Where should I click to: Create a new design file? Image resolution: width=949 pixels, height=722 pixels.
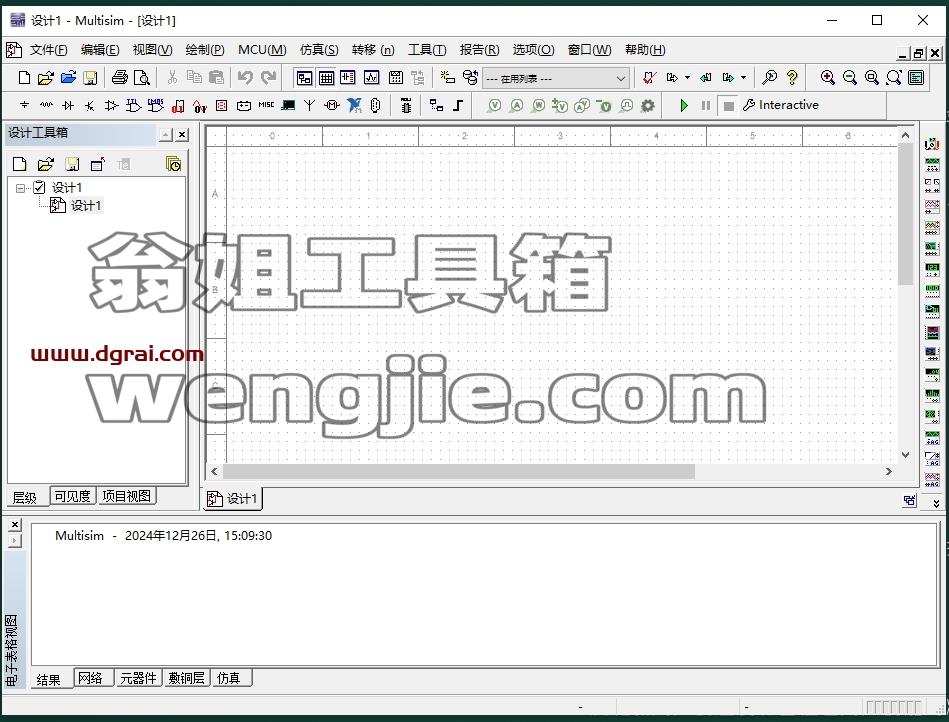[24, 77]
